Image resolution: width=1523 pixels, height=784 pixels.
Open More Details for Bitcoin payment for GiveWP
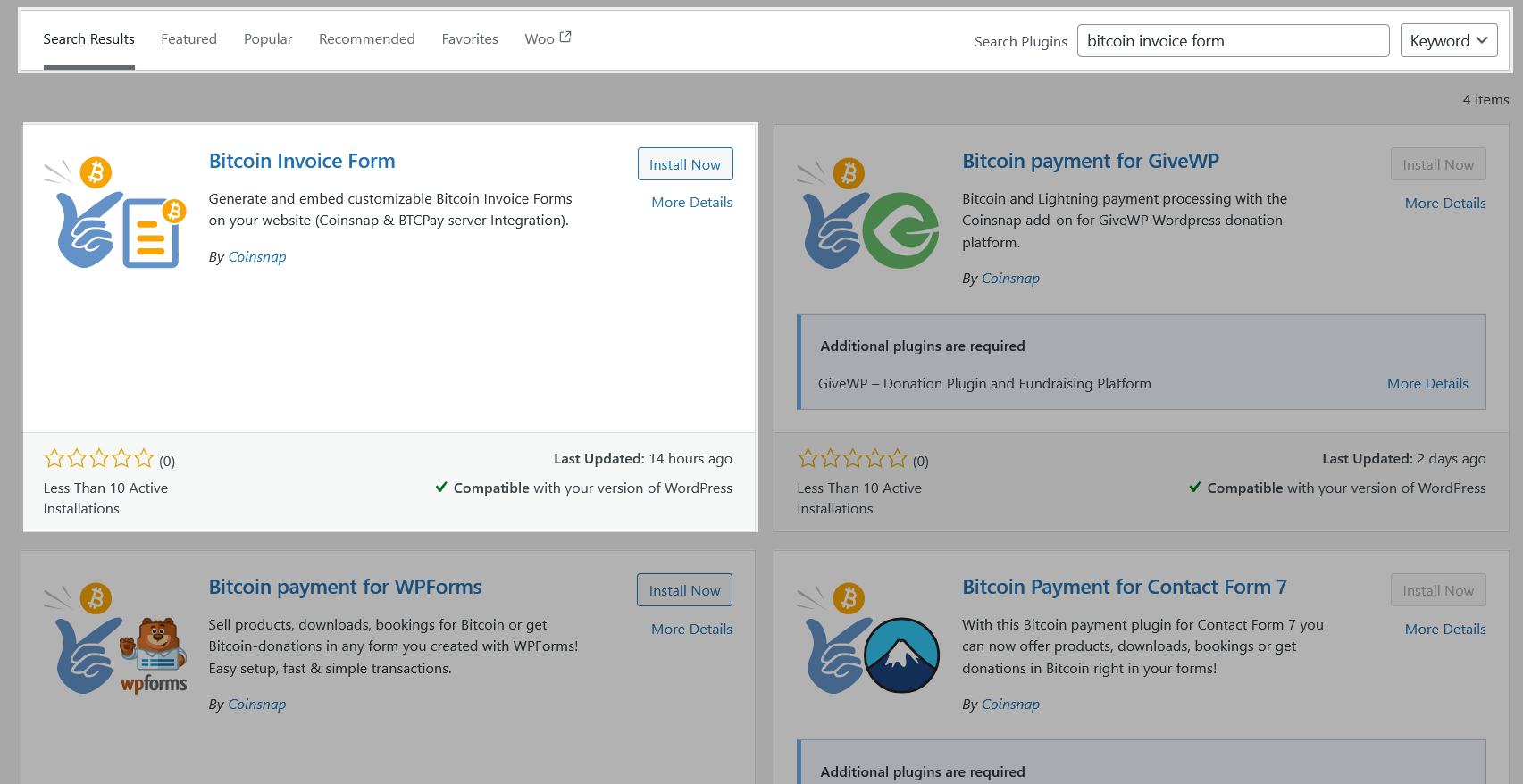(1445, 204)
